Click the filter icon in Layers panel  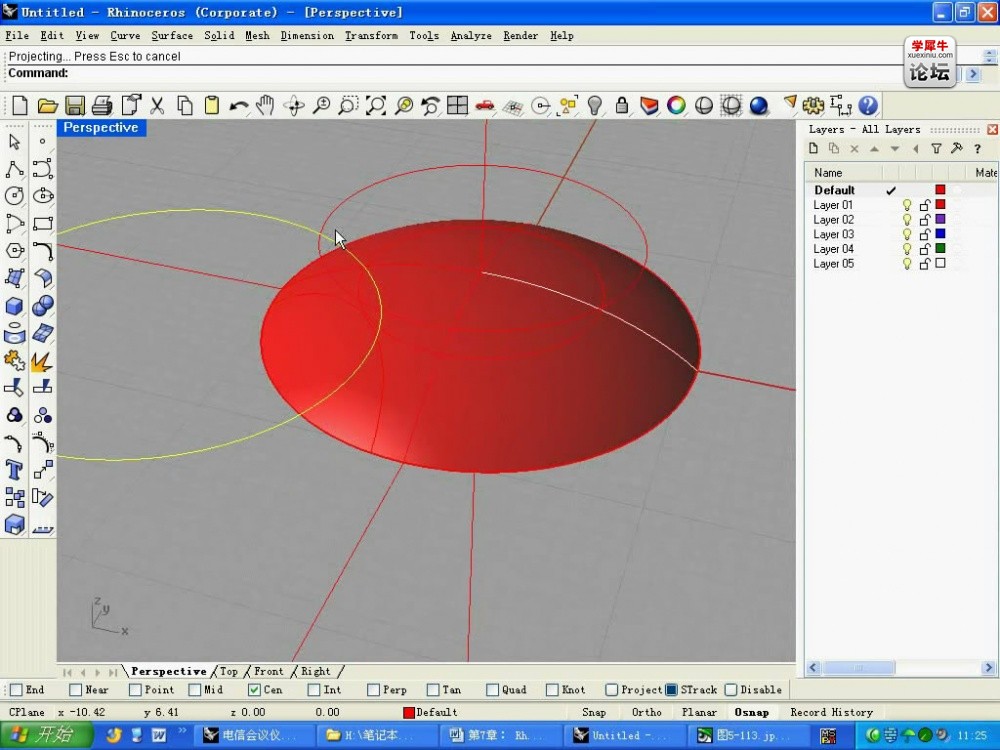pos(936,149)
